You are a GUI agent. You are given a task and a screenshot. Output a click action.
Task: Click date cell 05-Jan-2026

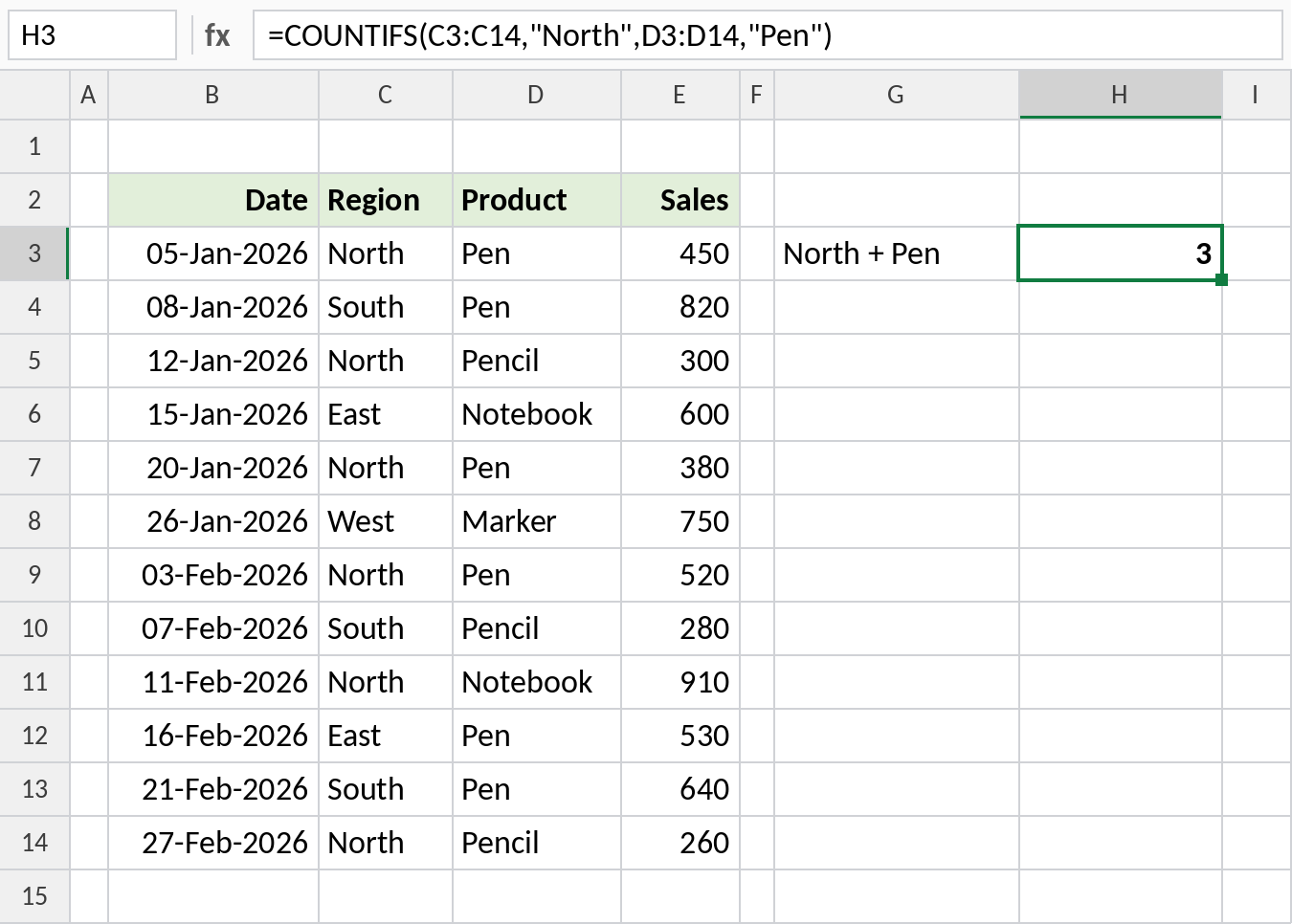pyautogui.click(x=213, y=253)
